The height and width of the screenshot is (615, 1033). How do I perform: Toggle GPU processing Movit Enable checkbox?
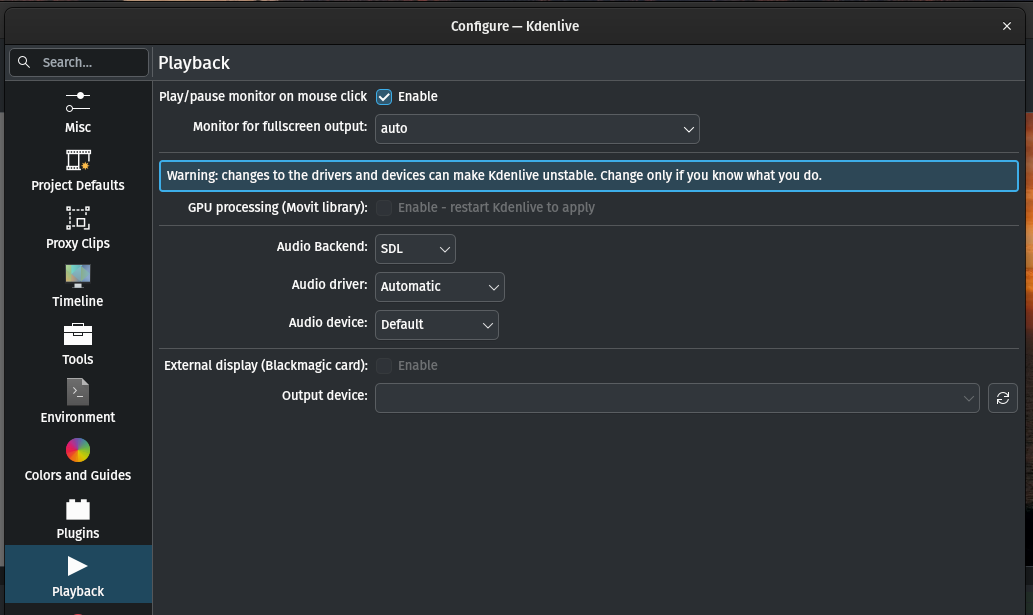(x=384, y=207)
